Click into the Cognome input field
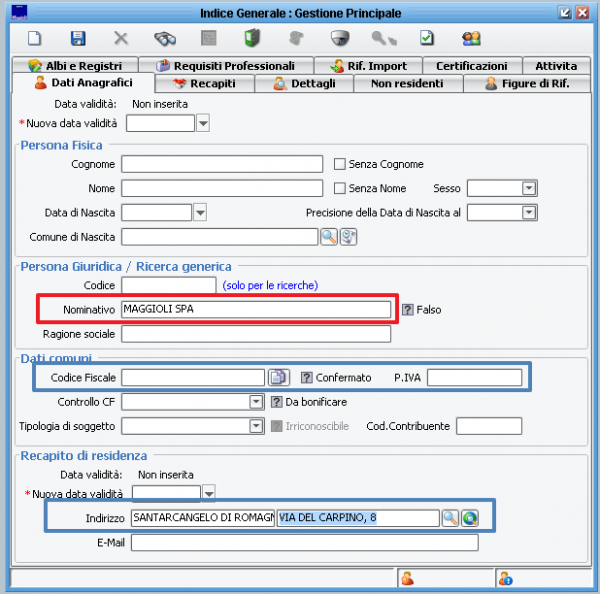Image resolution: width=600 pixels, height=594 pixels. point(222,164)
